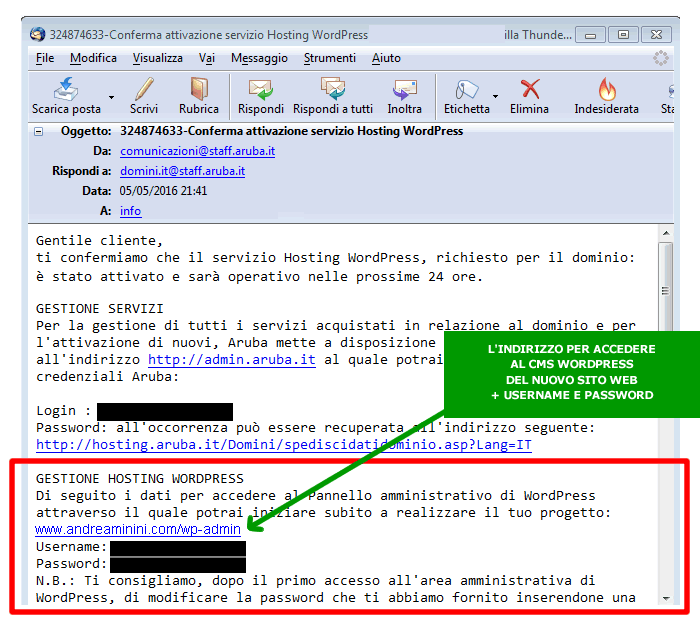Click sender comunicazioni@staff.aruba.it address
Image resolution: width=700 pixels, height=620 pixels.
tap(197, 151)
